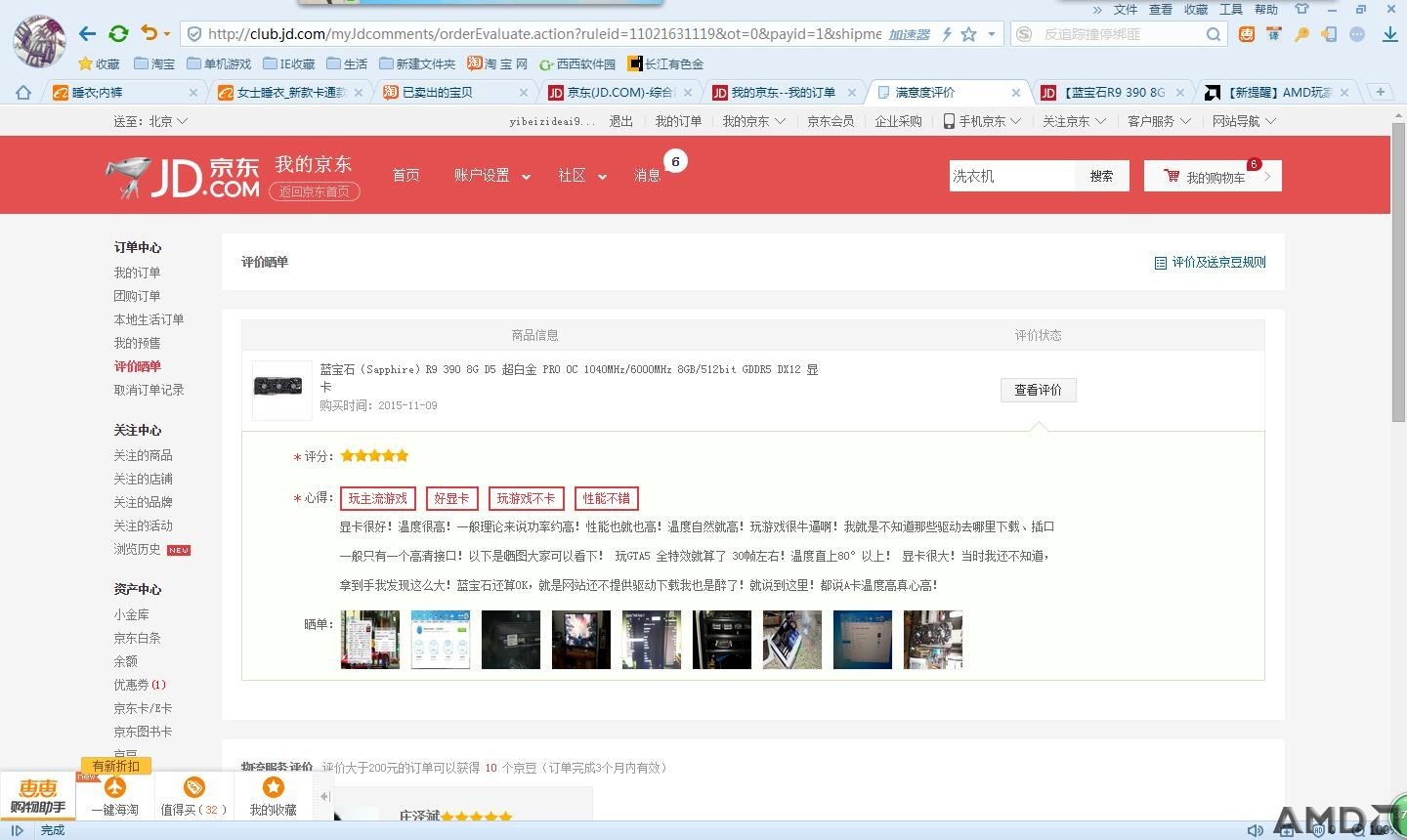Open the undo arrow's dropdown caret
Viewport: 1407px width, 840px height.
click(x=166, y=34)
